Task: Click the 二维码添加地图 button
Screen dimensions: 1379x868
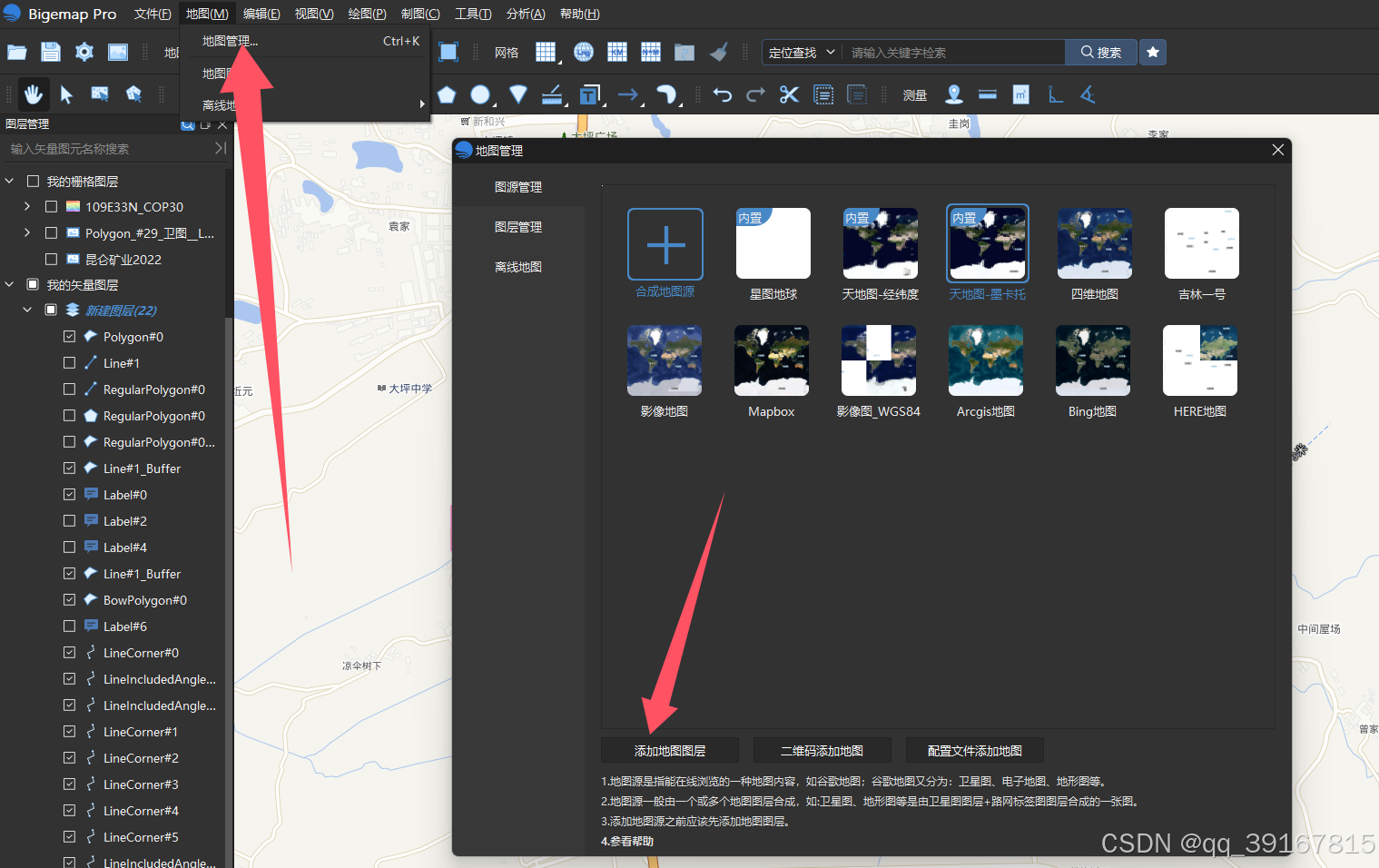Action: (822, 751)
